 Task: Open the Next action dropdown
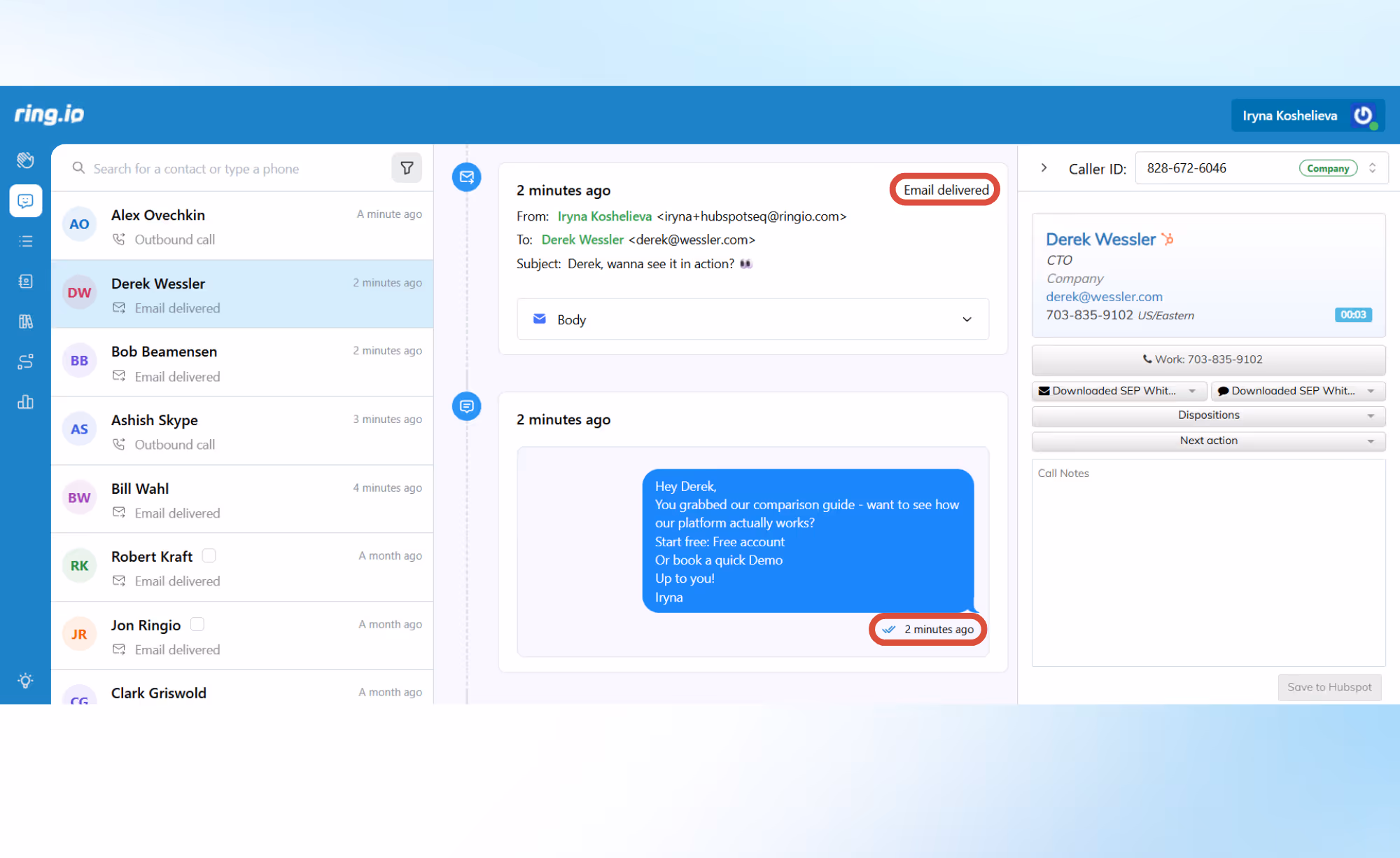click(1208, 441)
